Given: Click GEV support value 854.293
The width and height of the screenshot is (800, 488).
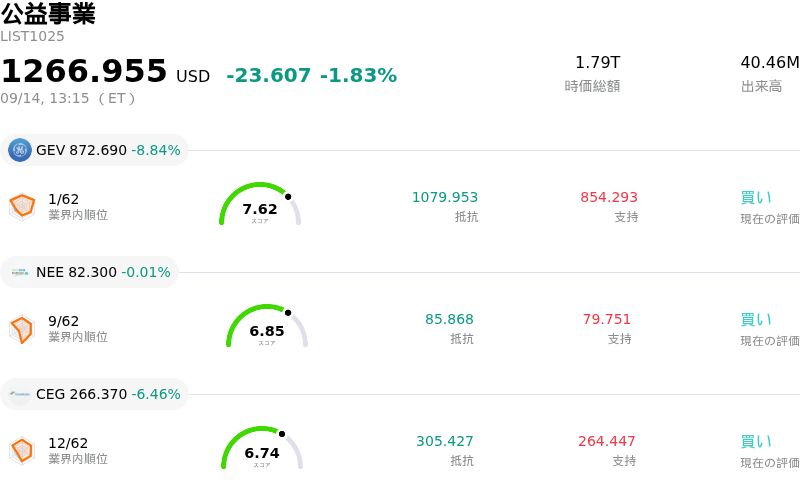Looking at the screenshot, I should pos(609,197).
